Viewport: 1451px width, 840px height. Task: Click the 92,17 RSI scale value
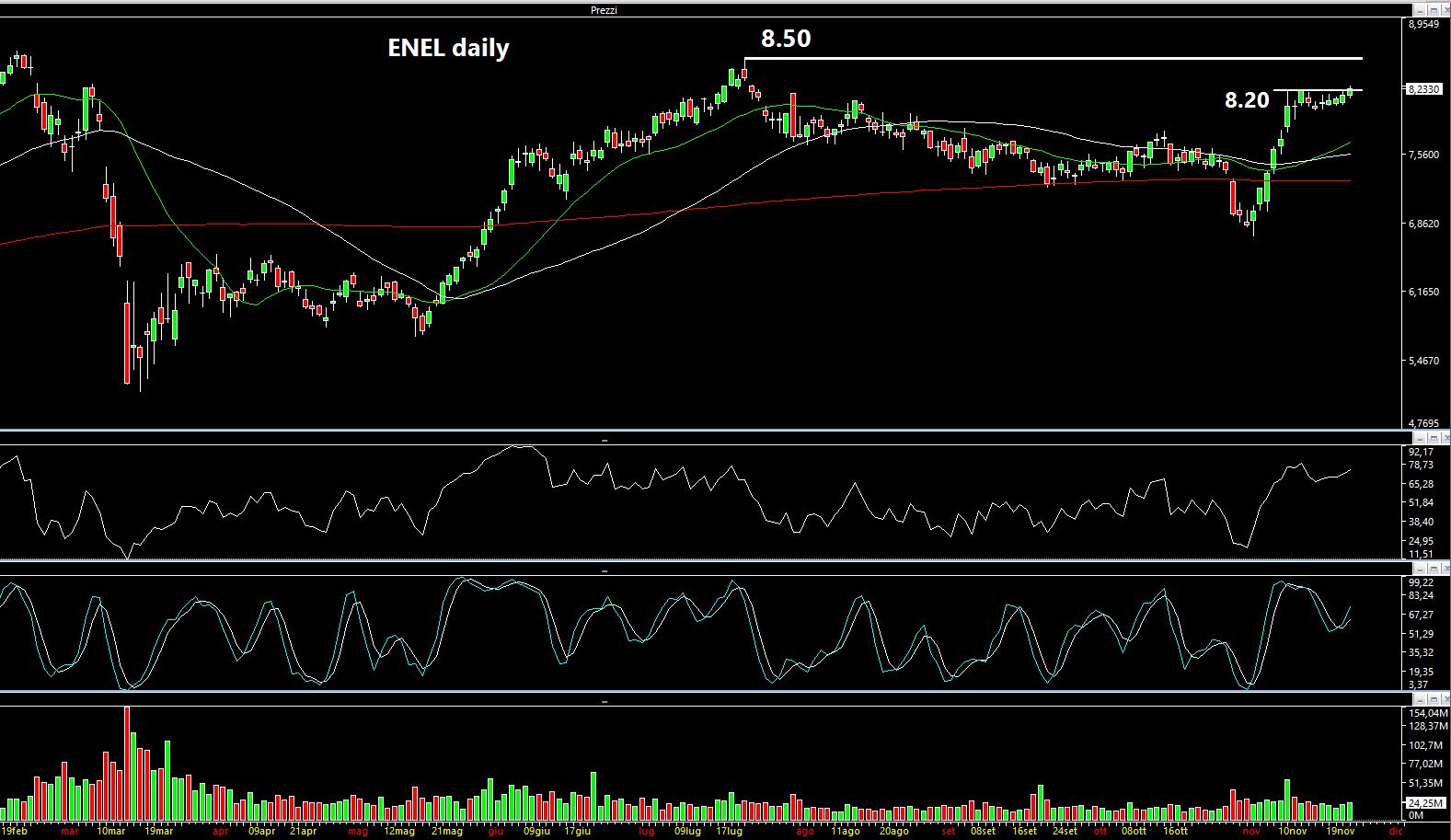[x=1421, y=452]
